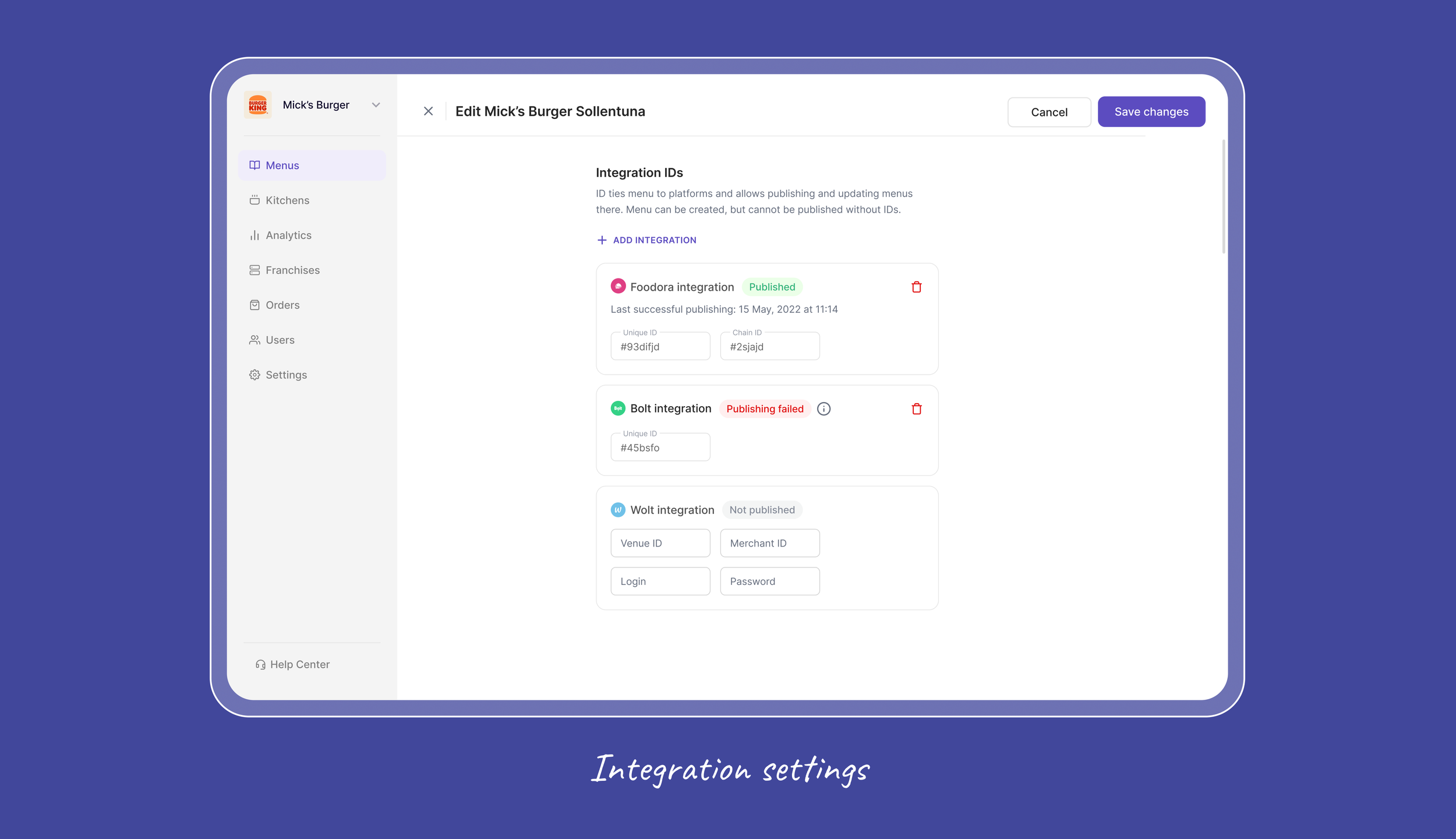The width and height of the screenshot is (1456, 839).
Task: Click the Edit Mick's Burger Sollentuna title
Action: pyautogui.click(x=550, y=111)
